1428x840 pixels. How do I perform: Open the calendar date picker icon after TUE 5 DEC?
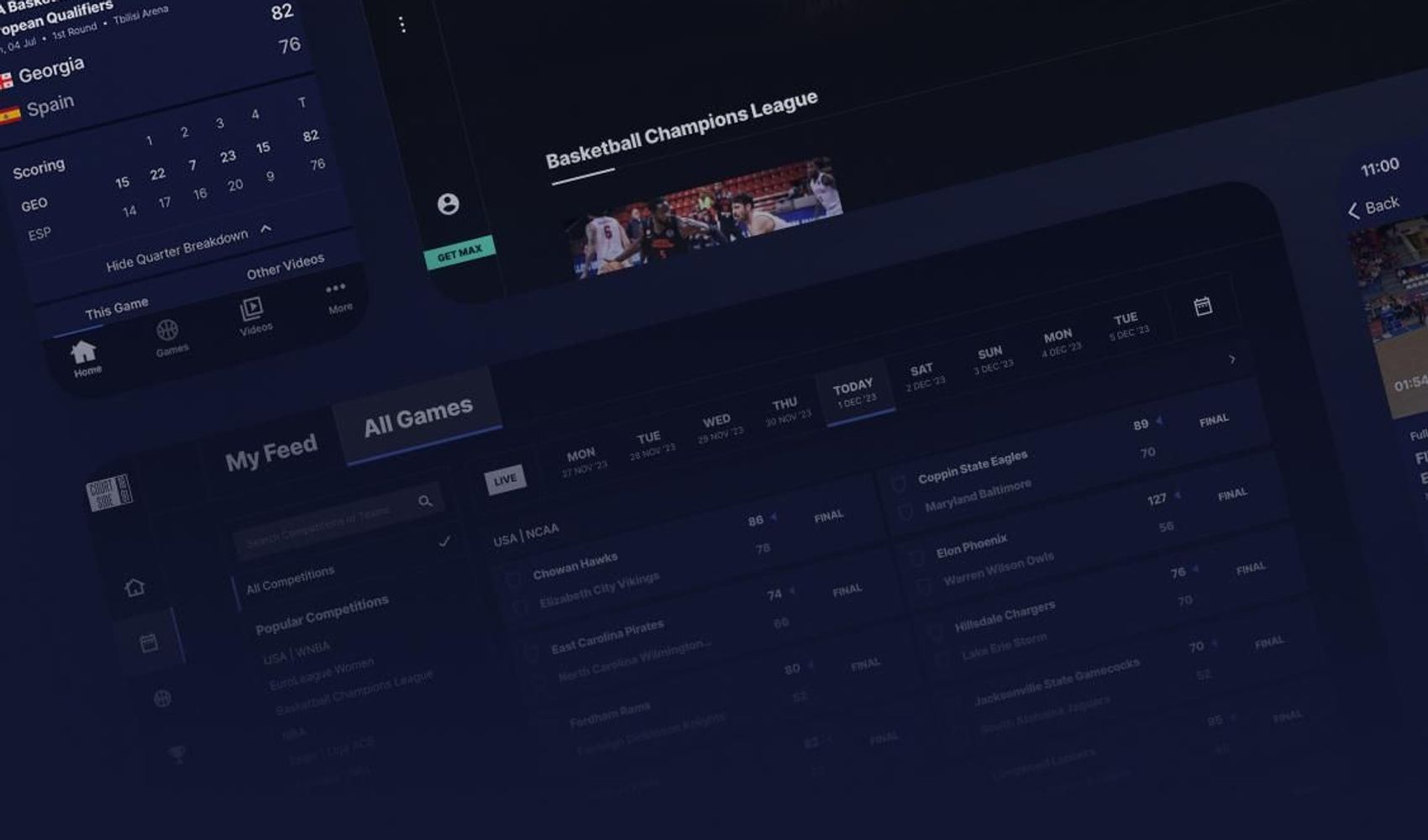pyautogui.click(x=1203, y=306)
